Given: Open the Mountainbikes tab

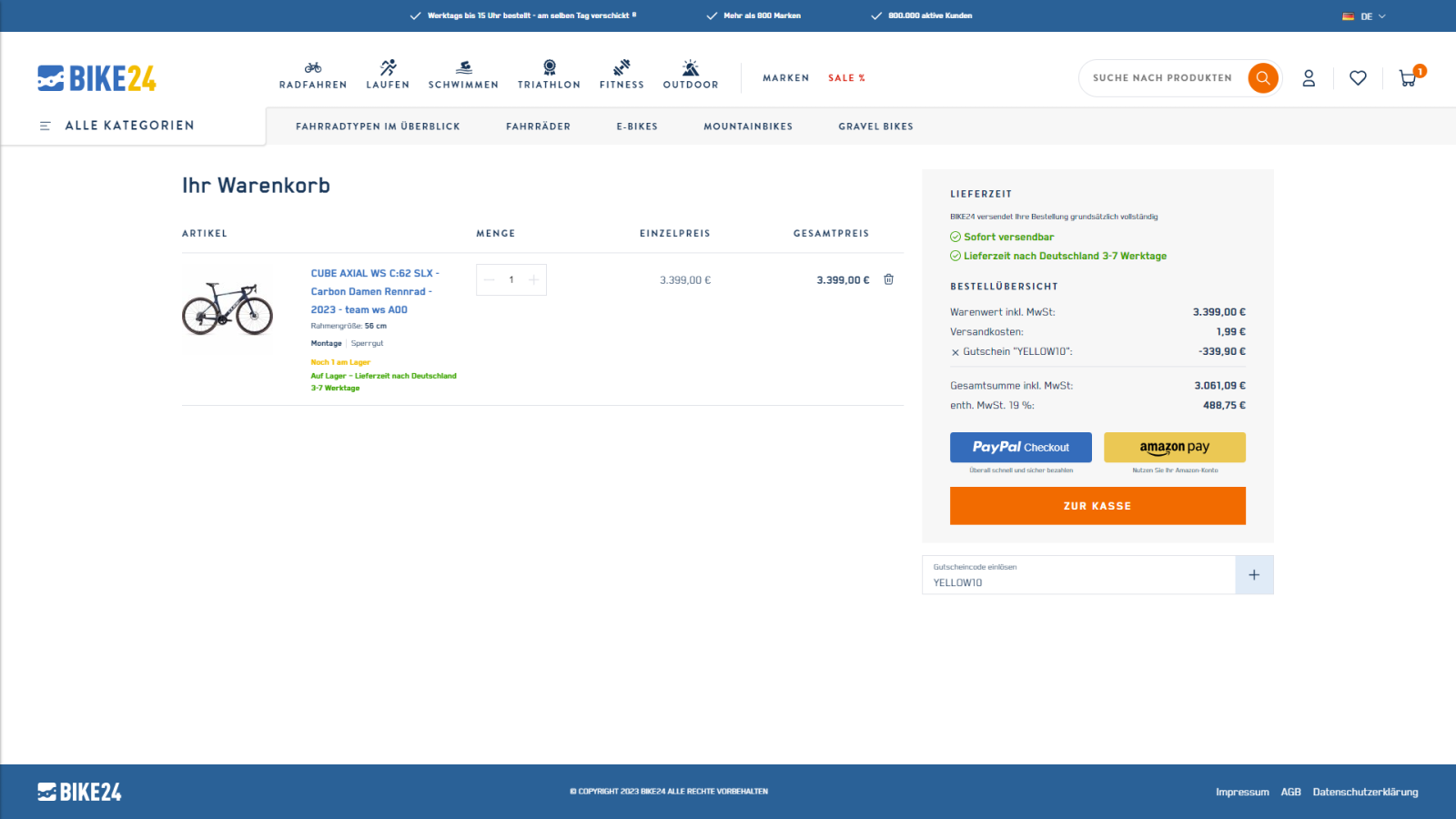Looking at the screenshot, I should coord(747,126).
